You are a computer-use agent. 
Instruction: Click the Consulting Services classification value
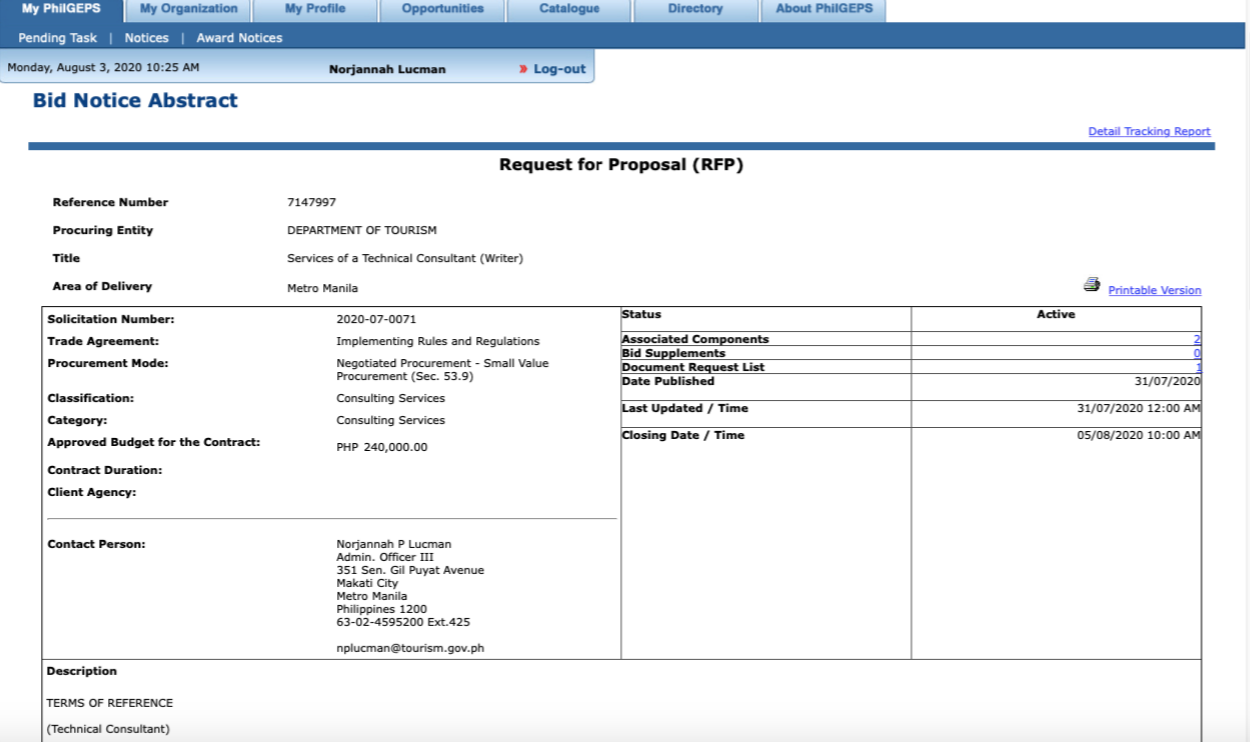(x=391, y=398)
